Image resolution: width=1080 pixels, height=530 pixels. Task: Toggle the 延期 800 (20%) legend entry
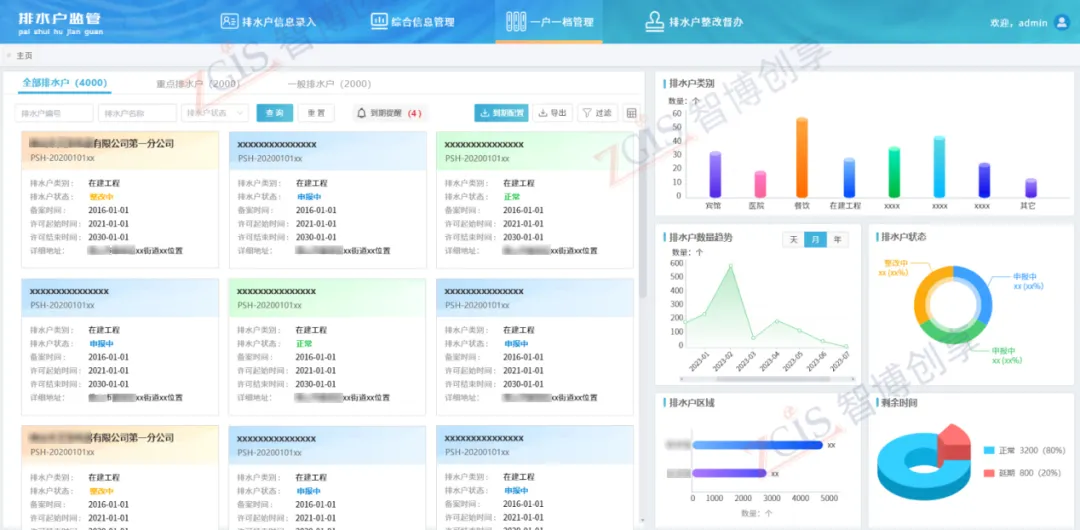(1021, 473)
